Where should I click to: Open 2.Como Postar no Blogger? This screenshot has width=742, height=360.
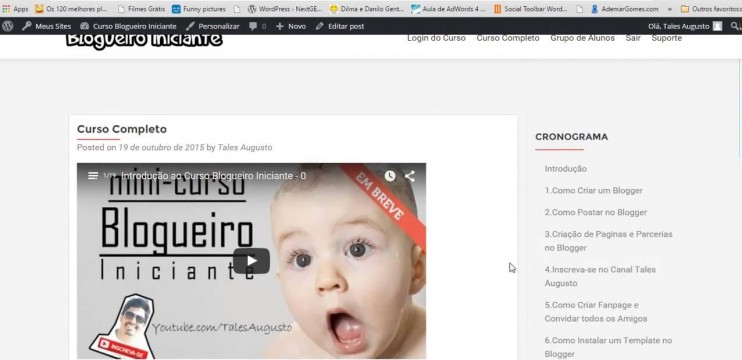tap(596, 212)
